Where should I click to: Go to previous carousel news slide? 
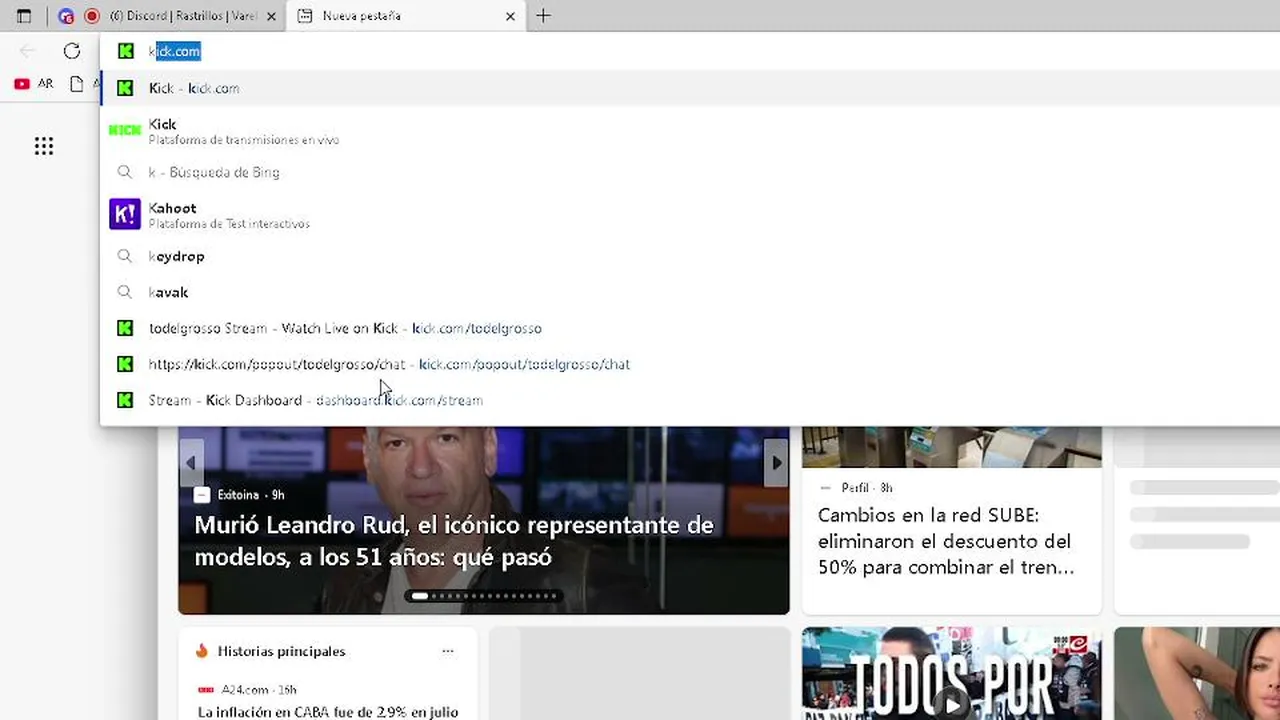tap(191, 463)
